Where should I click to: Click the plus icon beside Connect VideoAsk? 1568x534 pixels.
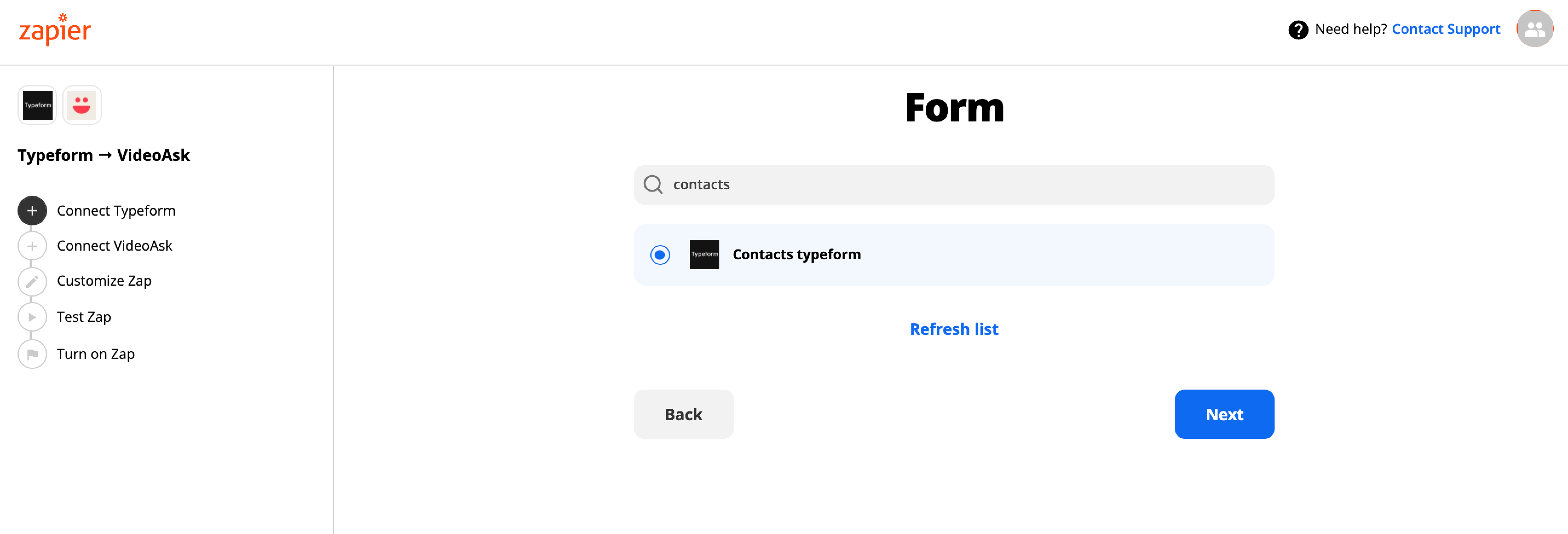tap(32, 246)
